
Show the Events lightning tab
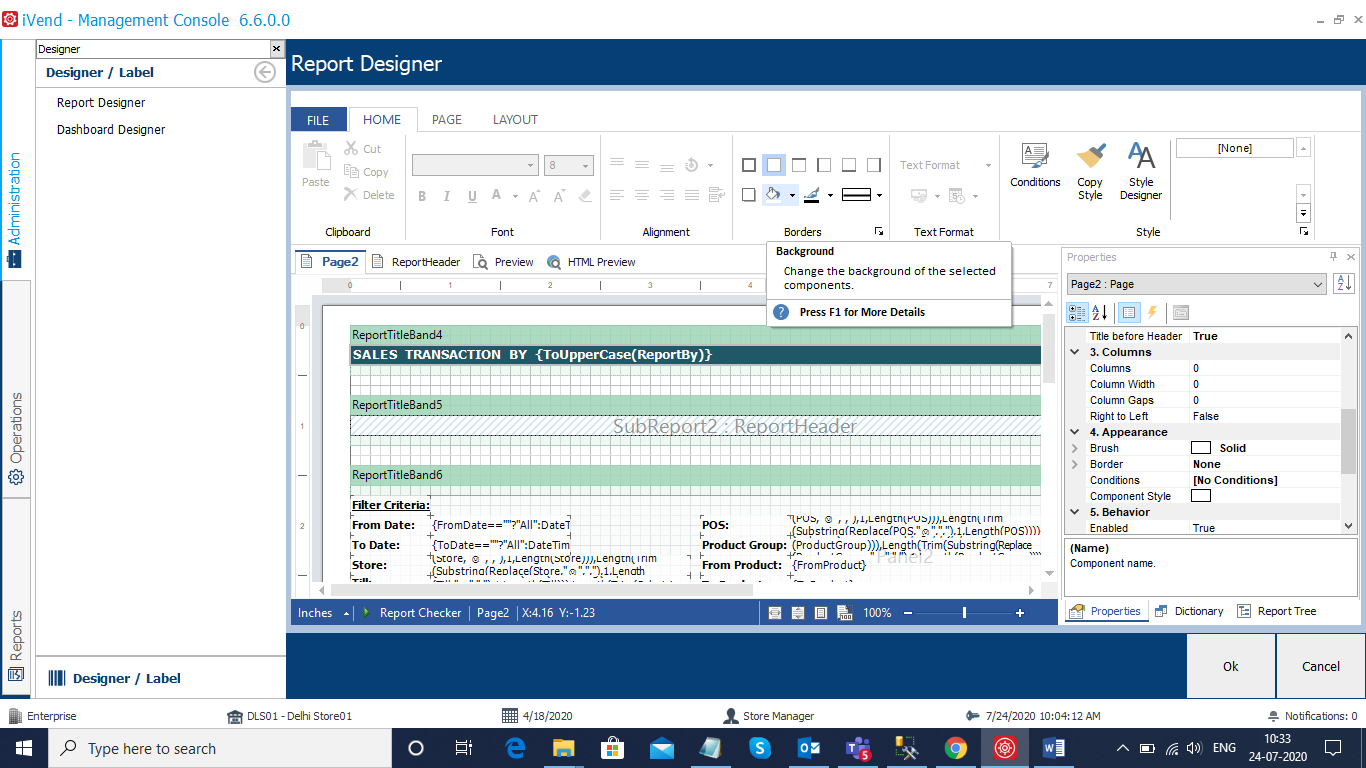coord(1151,312)
